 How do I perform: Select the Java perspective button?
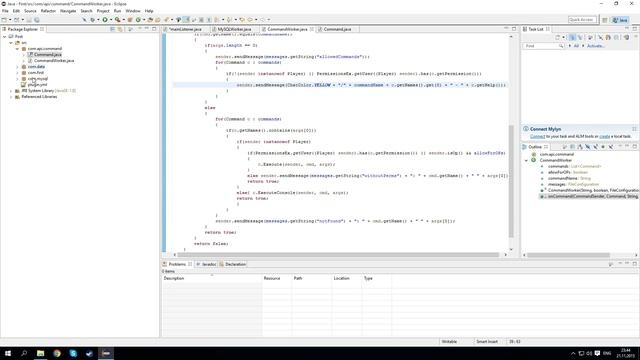click(620, 20)
